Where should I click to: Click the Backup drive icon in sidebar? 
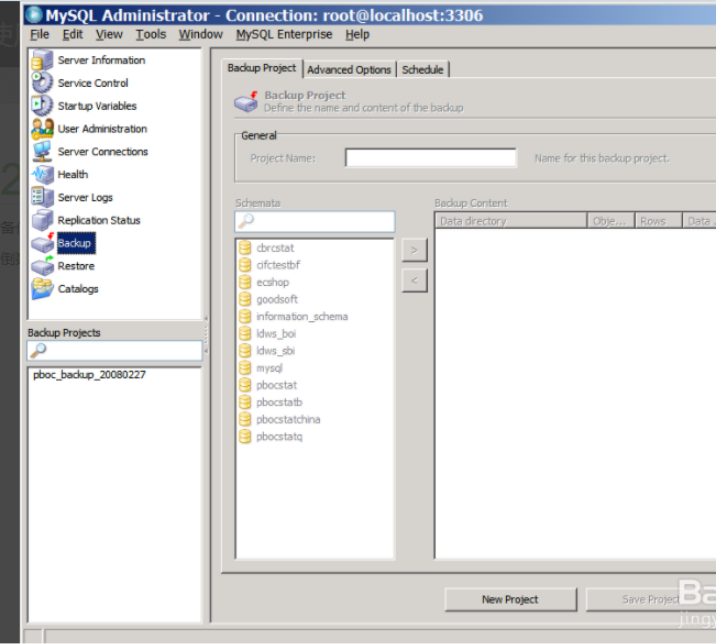pos(42,243)
